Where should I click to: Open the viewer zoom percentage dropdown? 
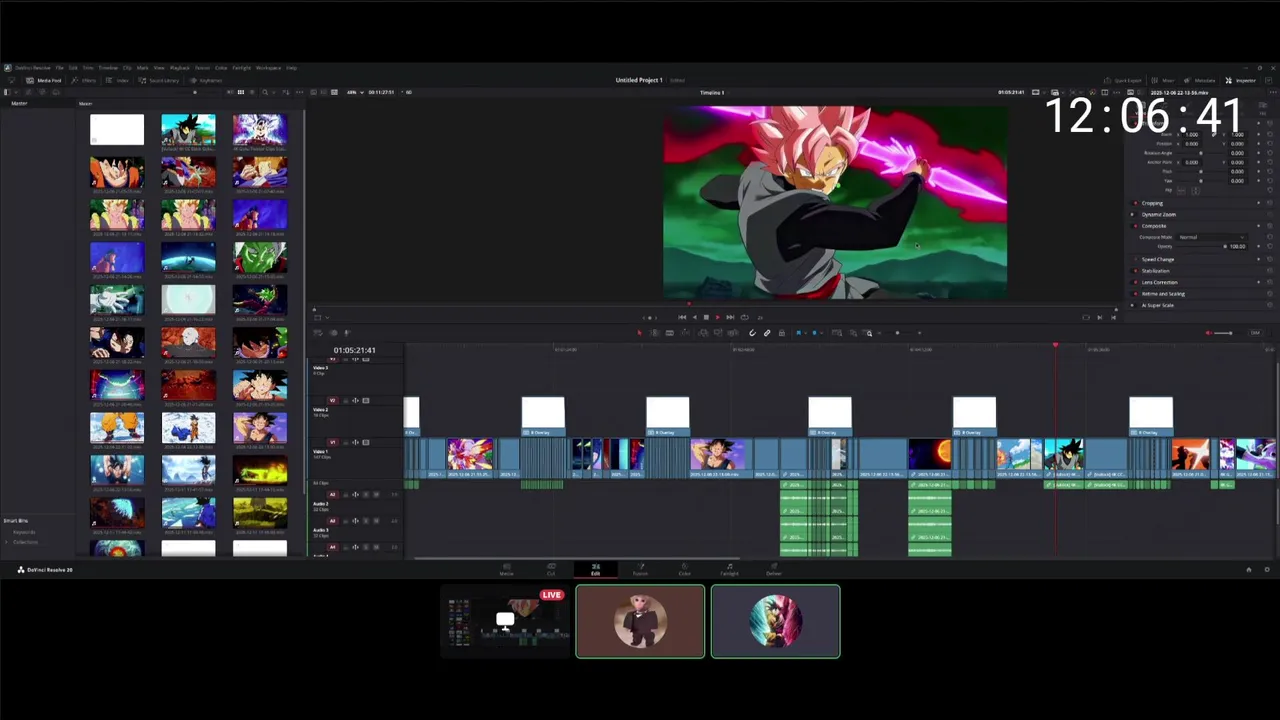click(357, 92)
